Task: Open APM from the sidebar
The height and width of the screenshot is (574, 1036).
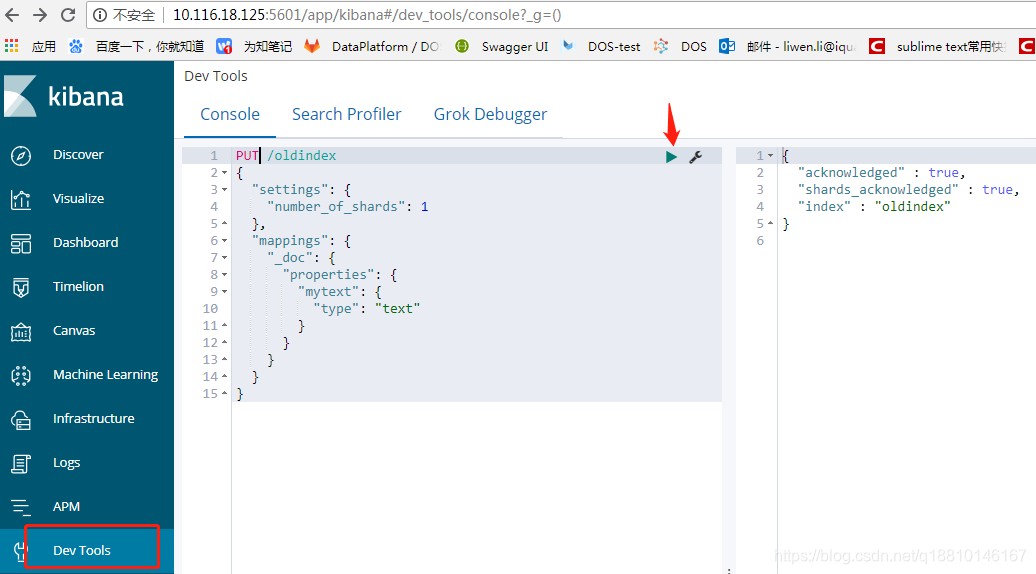Action: pyautogui.click(x=66, y=506)
